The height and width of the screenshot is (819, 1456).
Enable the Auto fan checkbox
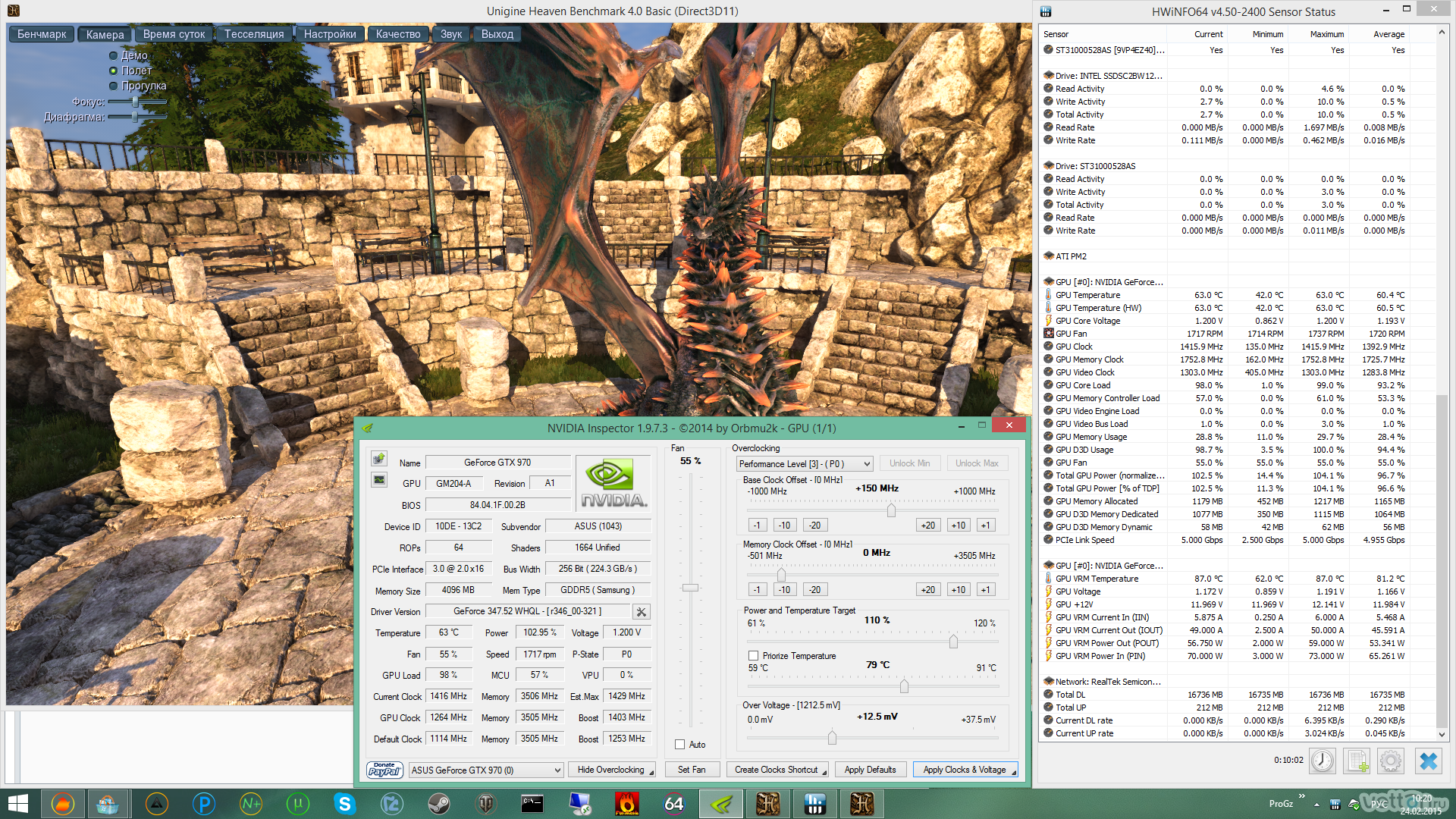pos(680,745)
